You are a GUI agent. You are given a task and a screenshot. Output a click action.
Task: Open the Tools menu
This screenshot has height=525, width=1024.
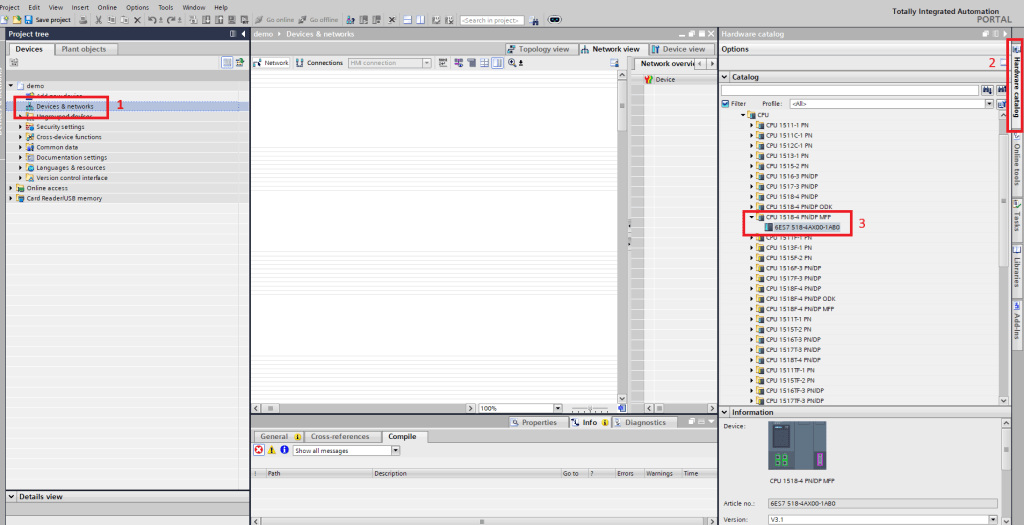tap(166, 7)
